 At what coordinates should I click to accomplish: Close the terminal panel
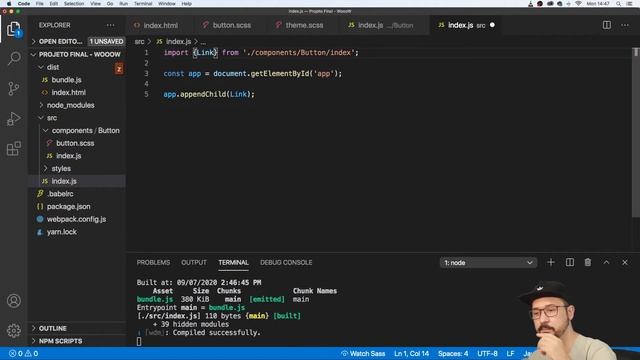625,262
